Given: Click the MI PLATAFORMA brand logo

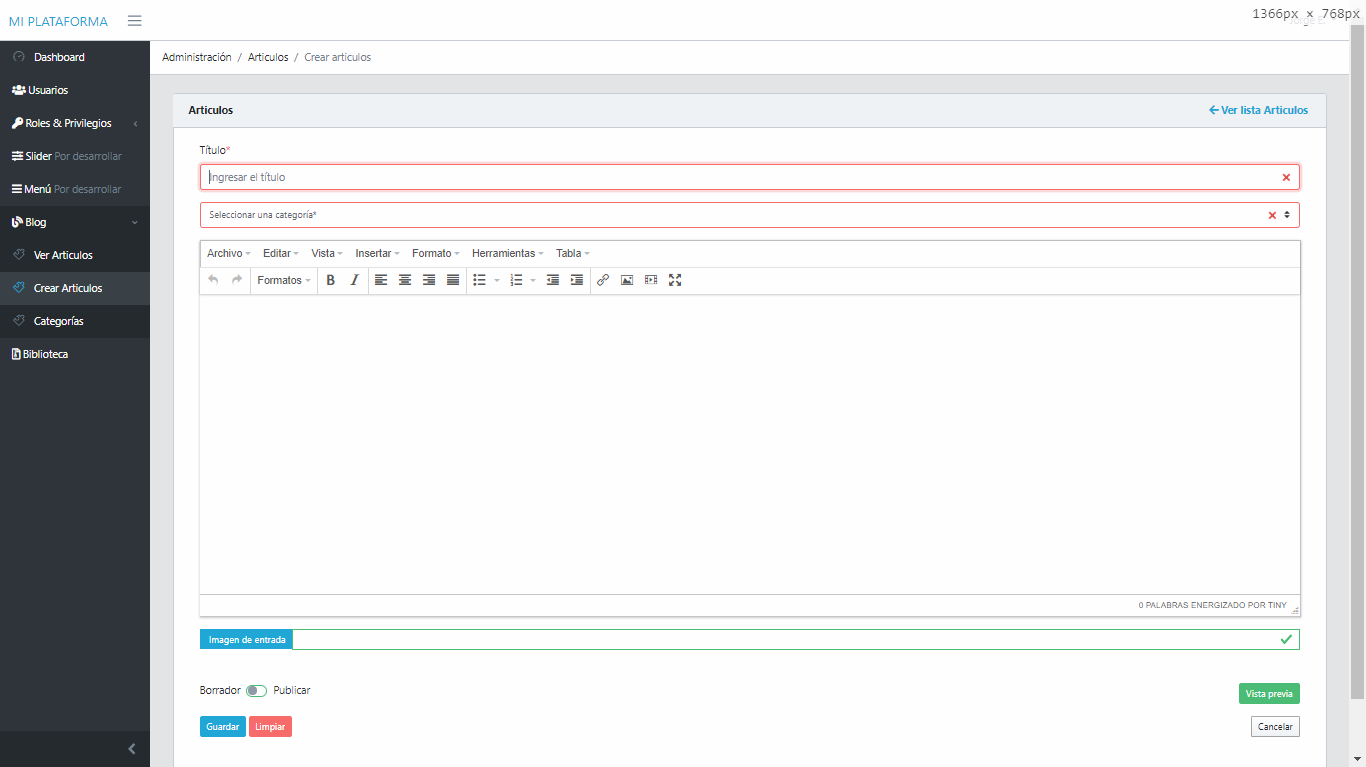Looking at the screenshot, I should pyautogui.click(x=58, y=21).
